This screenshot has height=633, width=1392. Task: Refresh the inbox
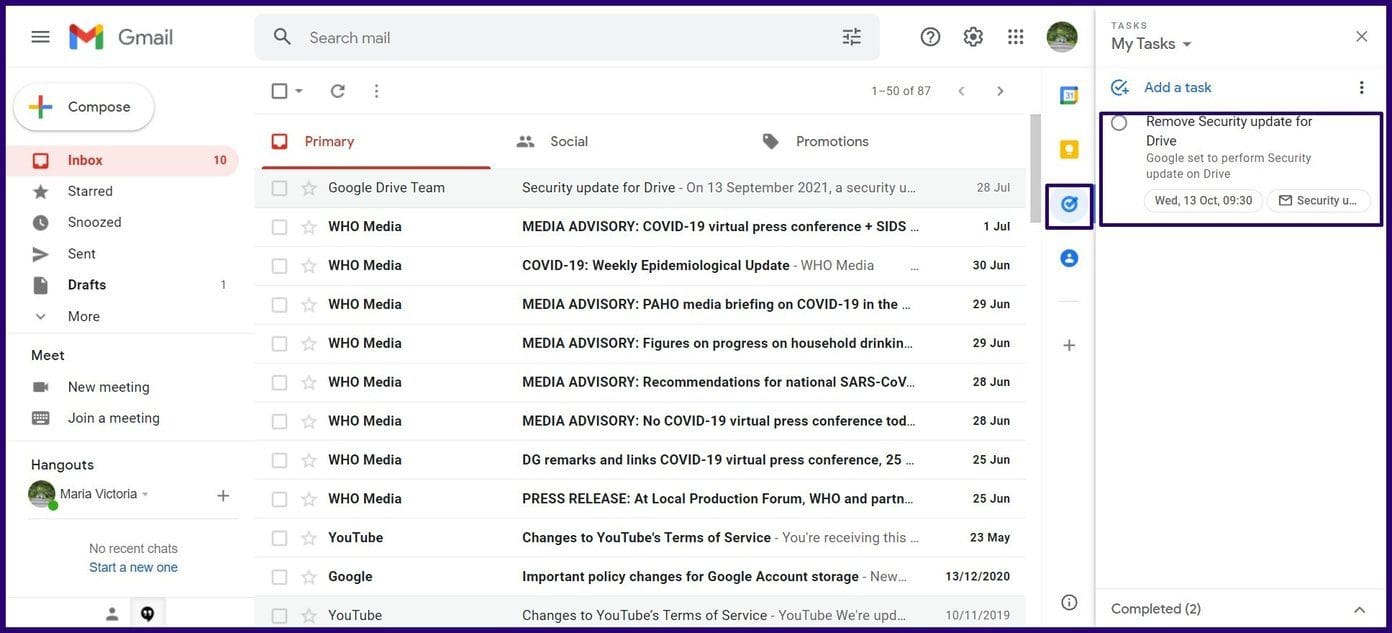click(x=338, y=91)
